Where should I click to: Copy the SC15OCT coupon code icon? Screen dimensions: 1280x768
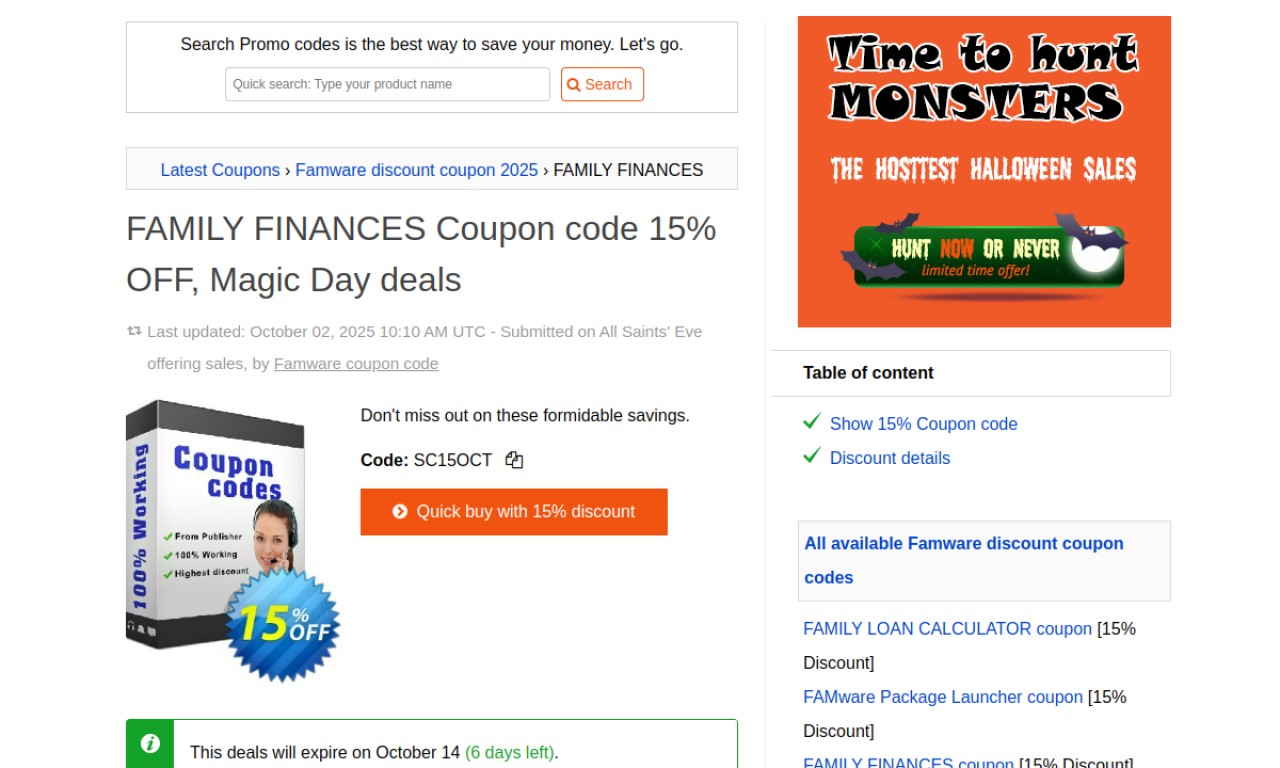coord(514,460)
